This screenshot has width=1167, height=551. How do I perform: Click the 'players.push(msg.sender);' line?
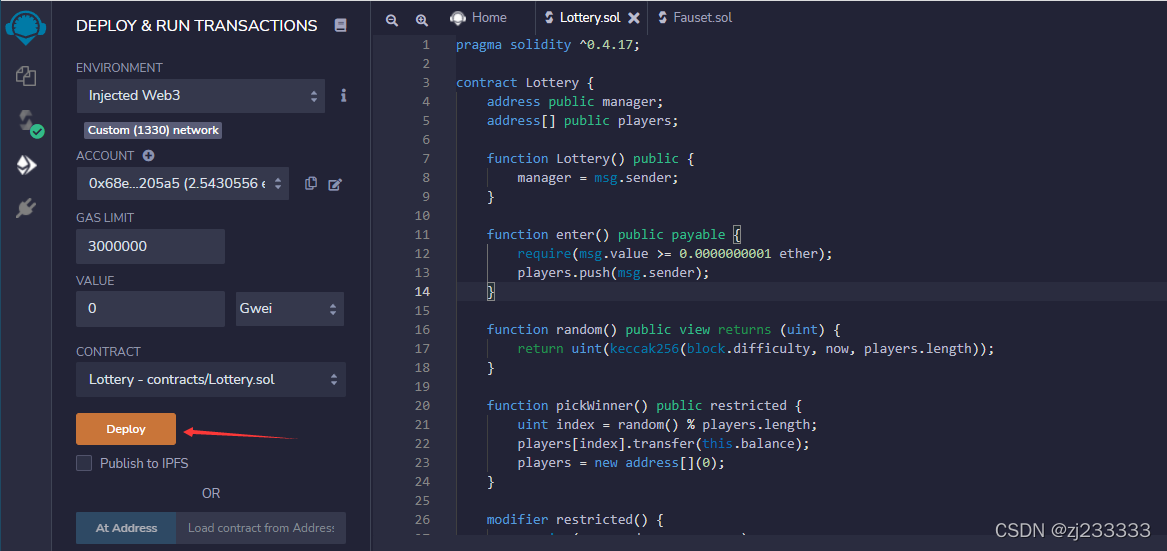pyautogui.click(x=613, y=273)
